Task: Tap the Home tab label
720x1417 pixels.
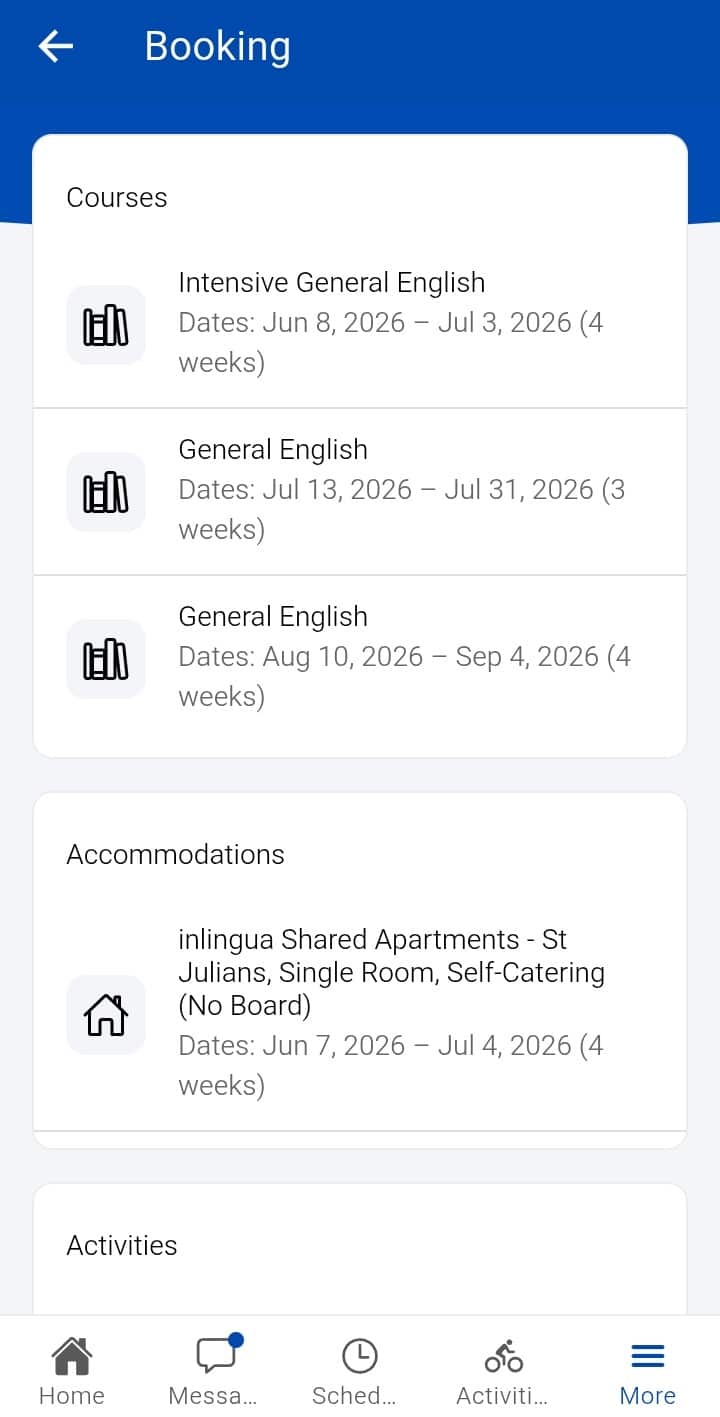Action: (72, 1395)
